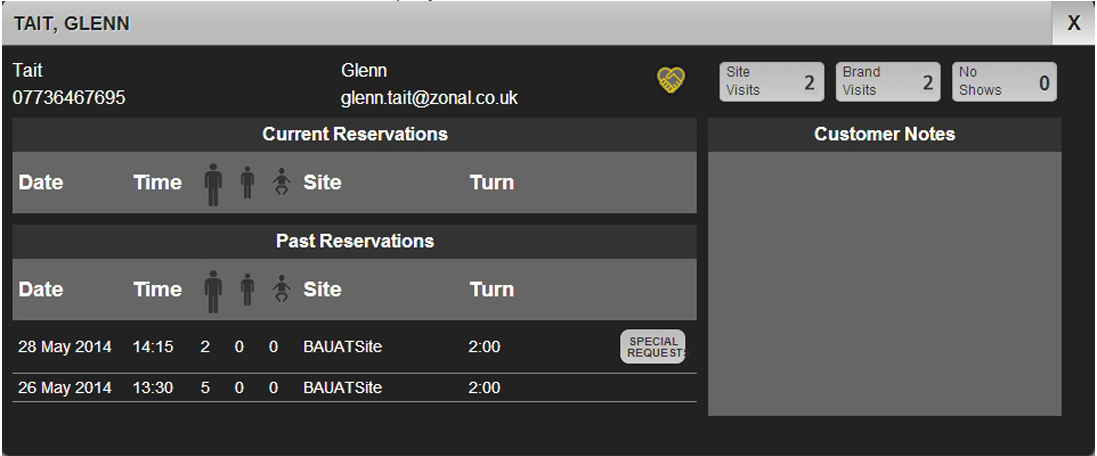Viewport: 1097px width, 456px height.
Task: Click the Brand Visits counter
Action: click(888, 82)
